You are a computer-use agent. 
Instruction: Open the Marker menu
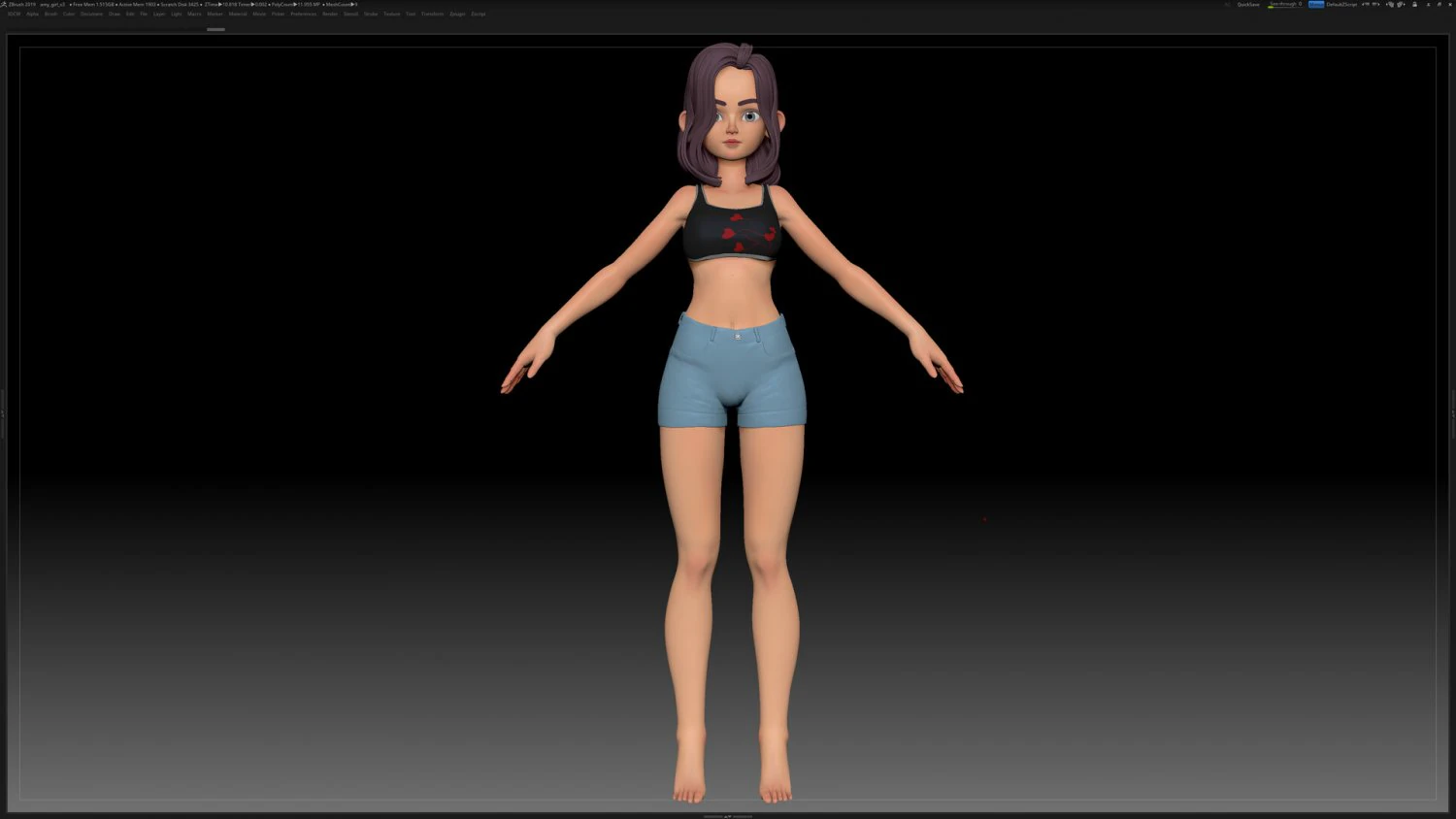pyautogui.click(x=215, y=14)
